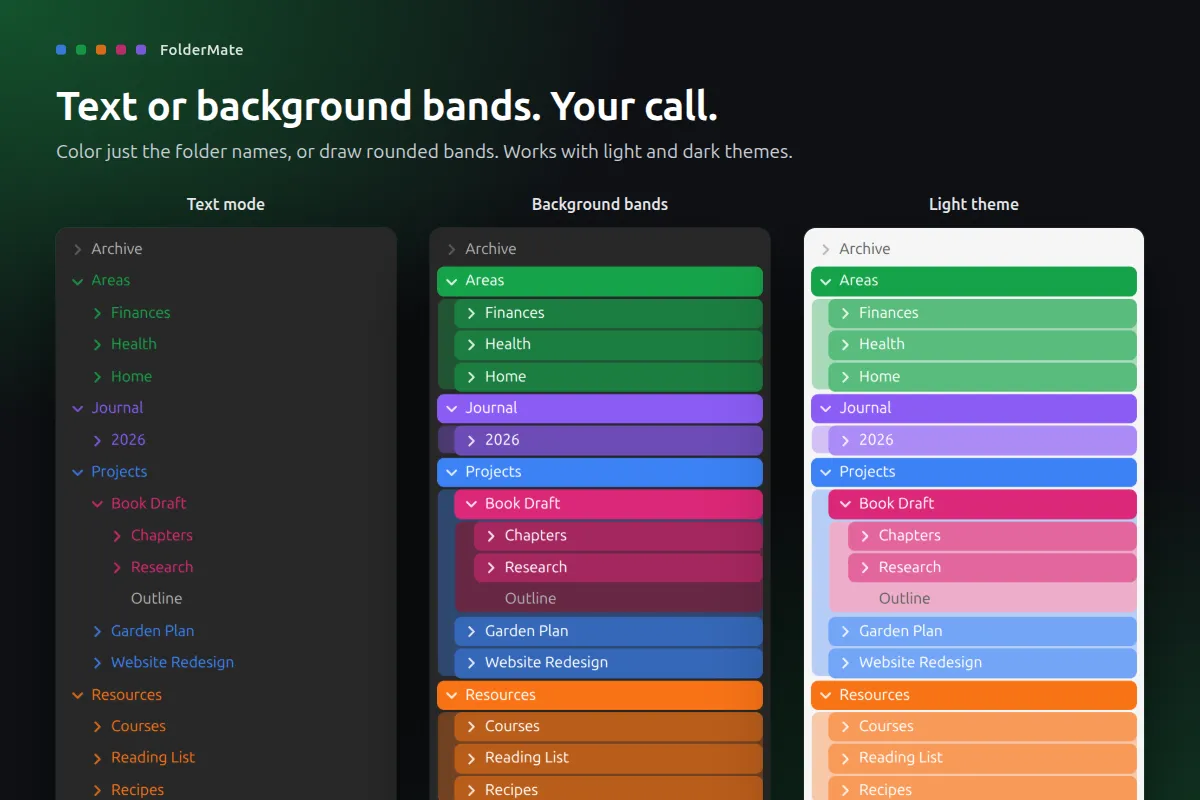Collapse the Projects chevron in Background bands panel
1200x800 pixels.
coord(451,472)
